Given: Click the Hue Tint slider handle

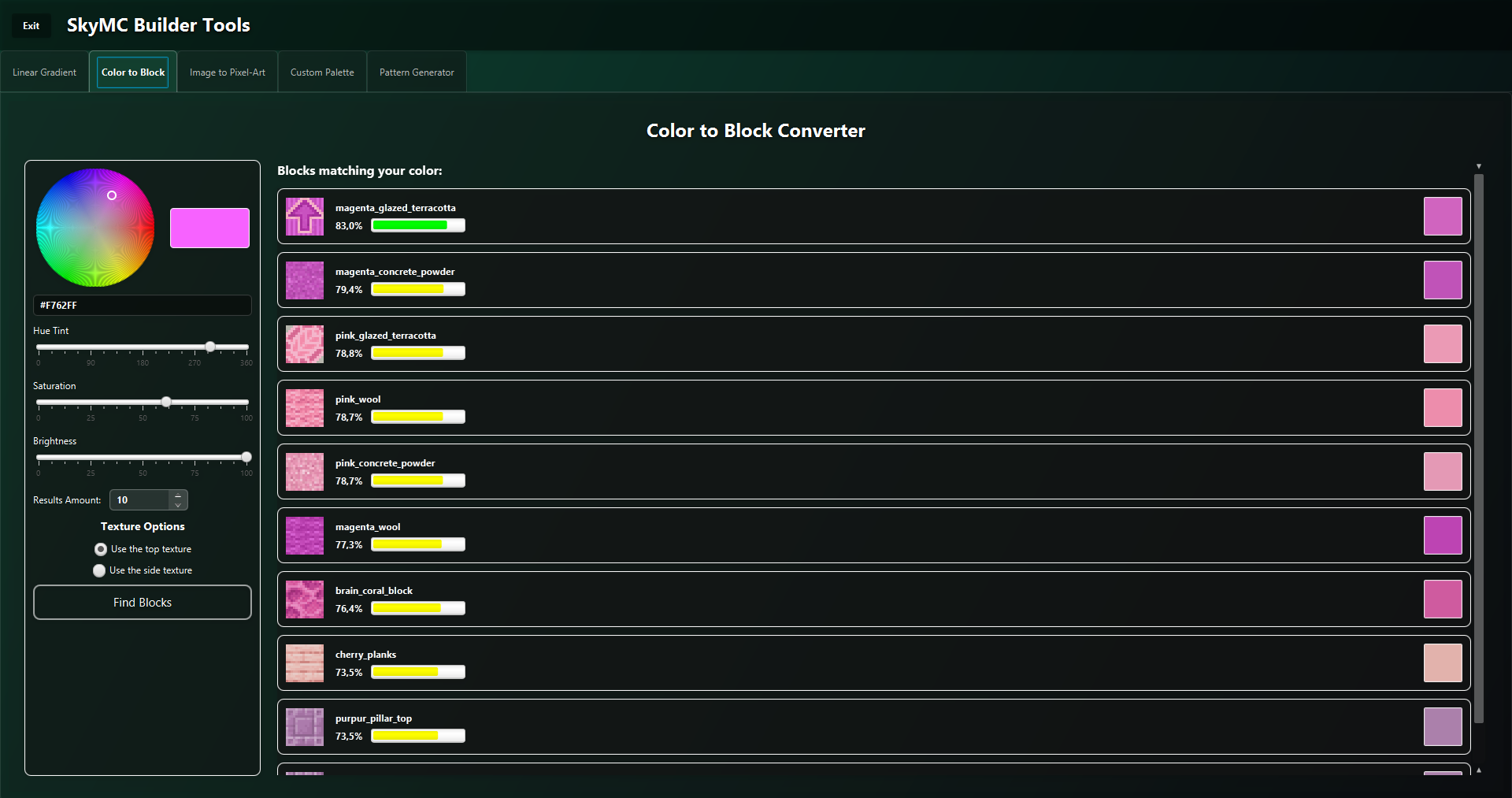Looking at the screenshot, I should click(210, 347).
